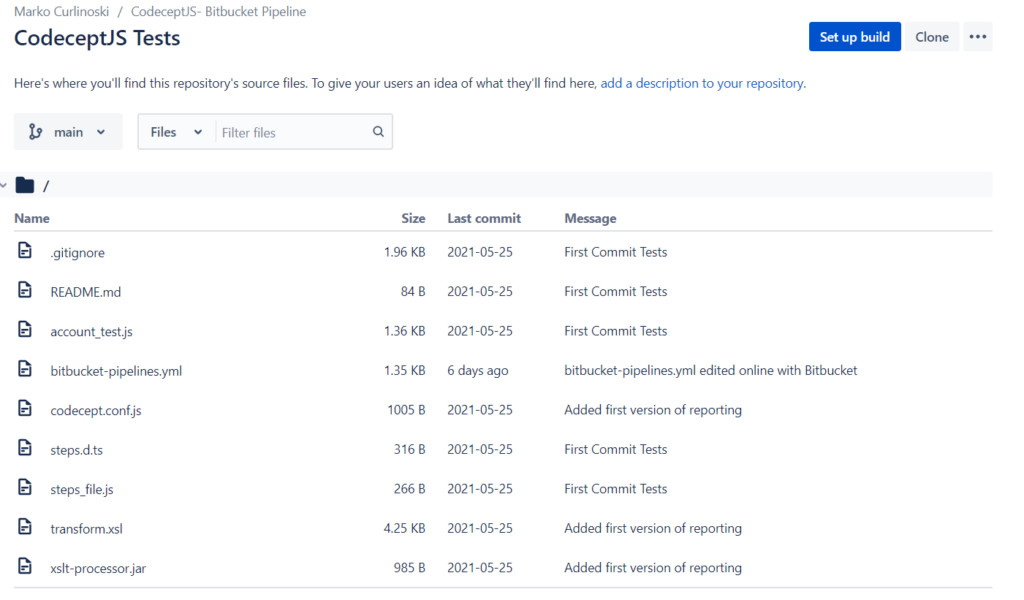Click the bitbucket-pipelines.yml file icon
Image resolution: width=1024 pixels, height=600 pixels.
point(25,369)
